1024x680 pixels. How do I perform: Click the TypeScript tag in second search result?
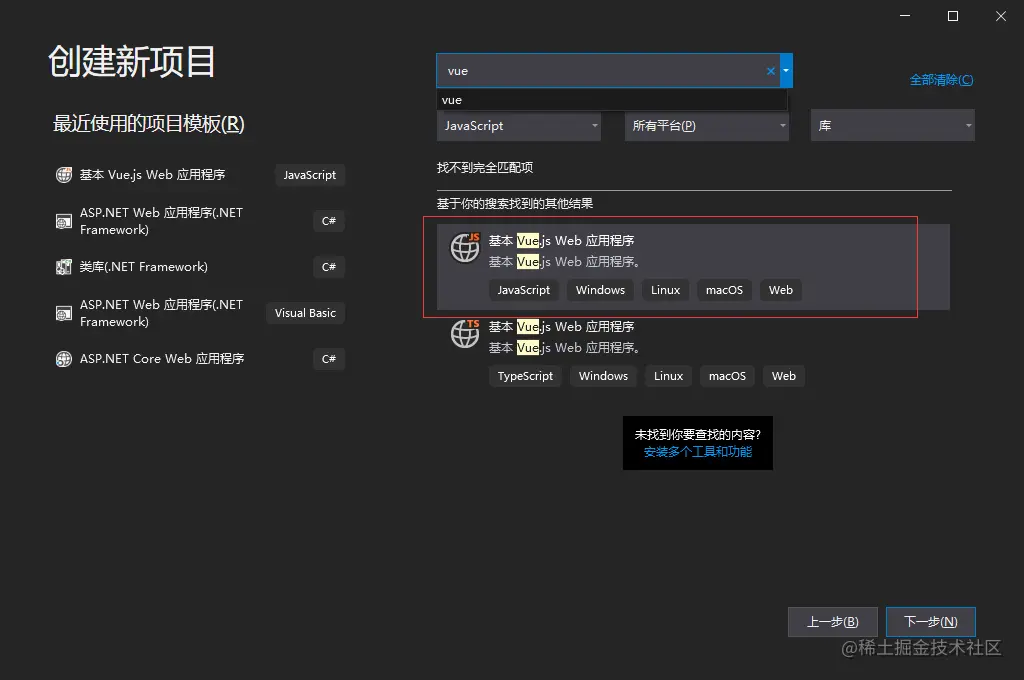click(525, 376)
